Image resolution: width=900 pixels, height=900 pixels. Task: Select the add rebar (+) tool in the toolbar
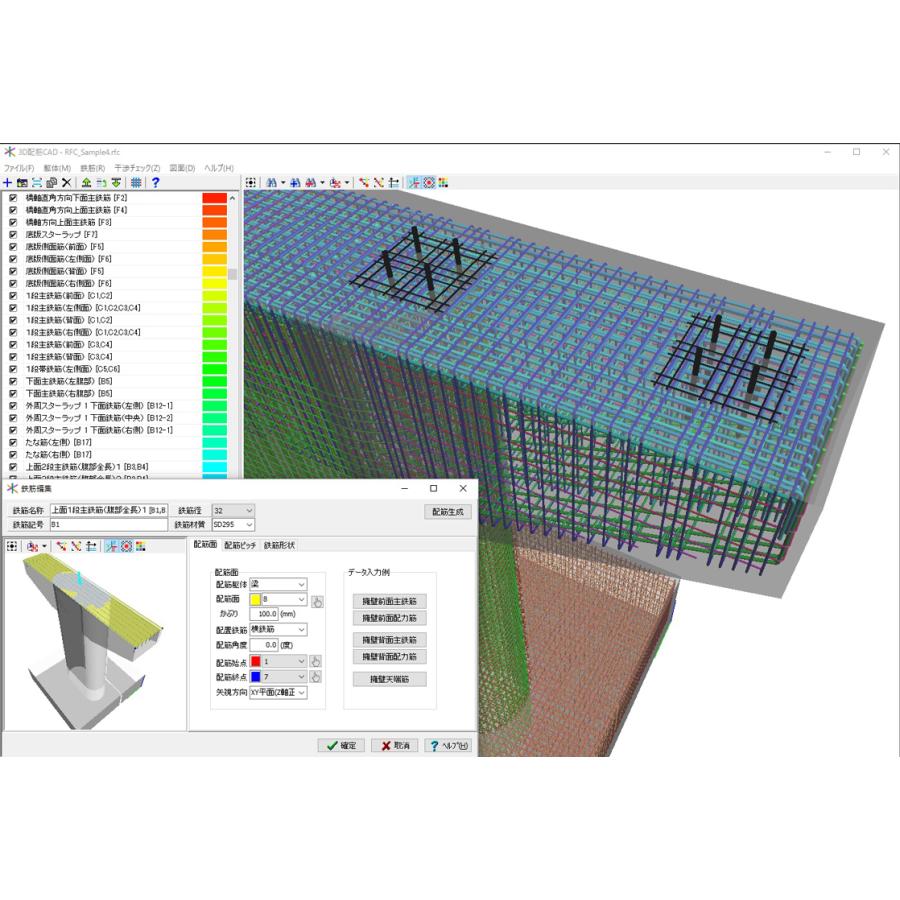point(7,183)
